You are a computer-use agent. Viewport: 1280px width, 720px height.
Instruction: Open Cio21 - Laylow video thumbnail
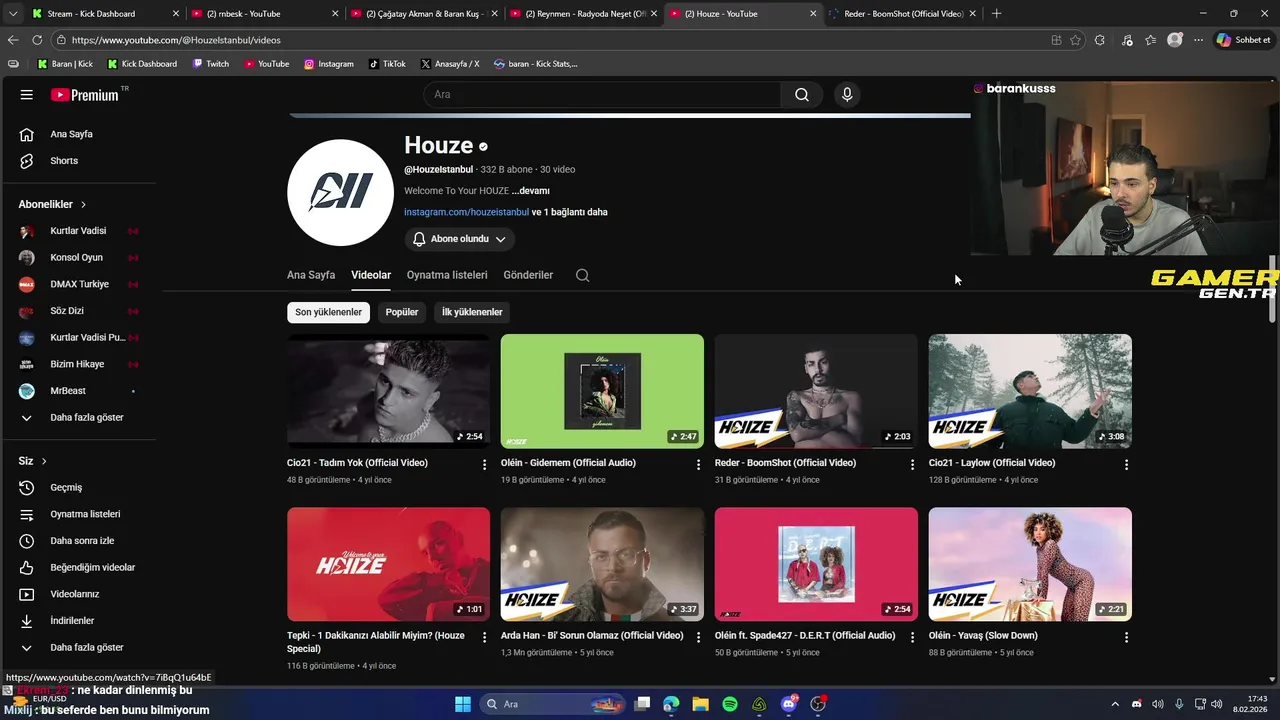(x=1030, y=391)
